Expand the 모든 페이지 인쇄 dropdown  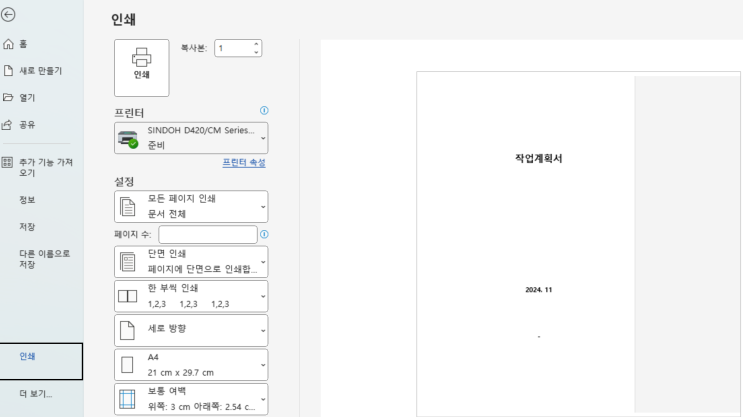pos(191,207)
